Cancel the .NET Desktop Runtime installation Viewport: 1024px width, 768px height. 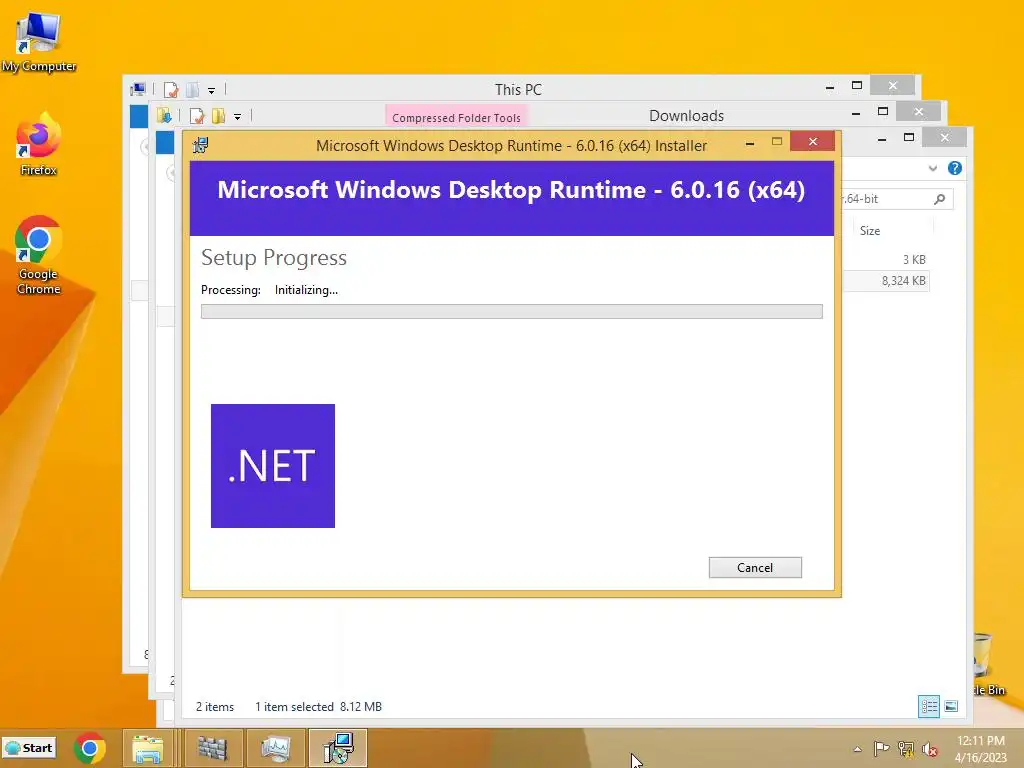click(x=755, y=568)
